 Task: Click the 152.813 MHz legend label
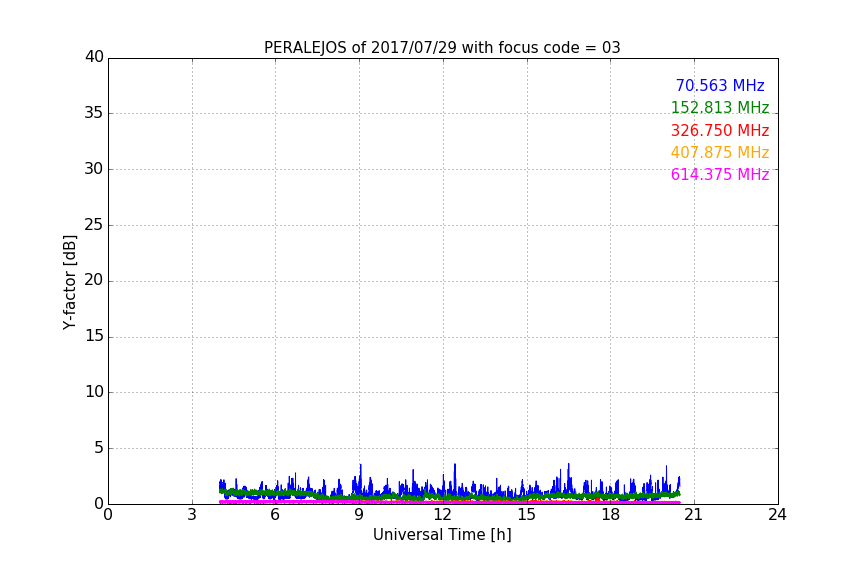coord(720,108)
